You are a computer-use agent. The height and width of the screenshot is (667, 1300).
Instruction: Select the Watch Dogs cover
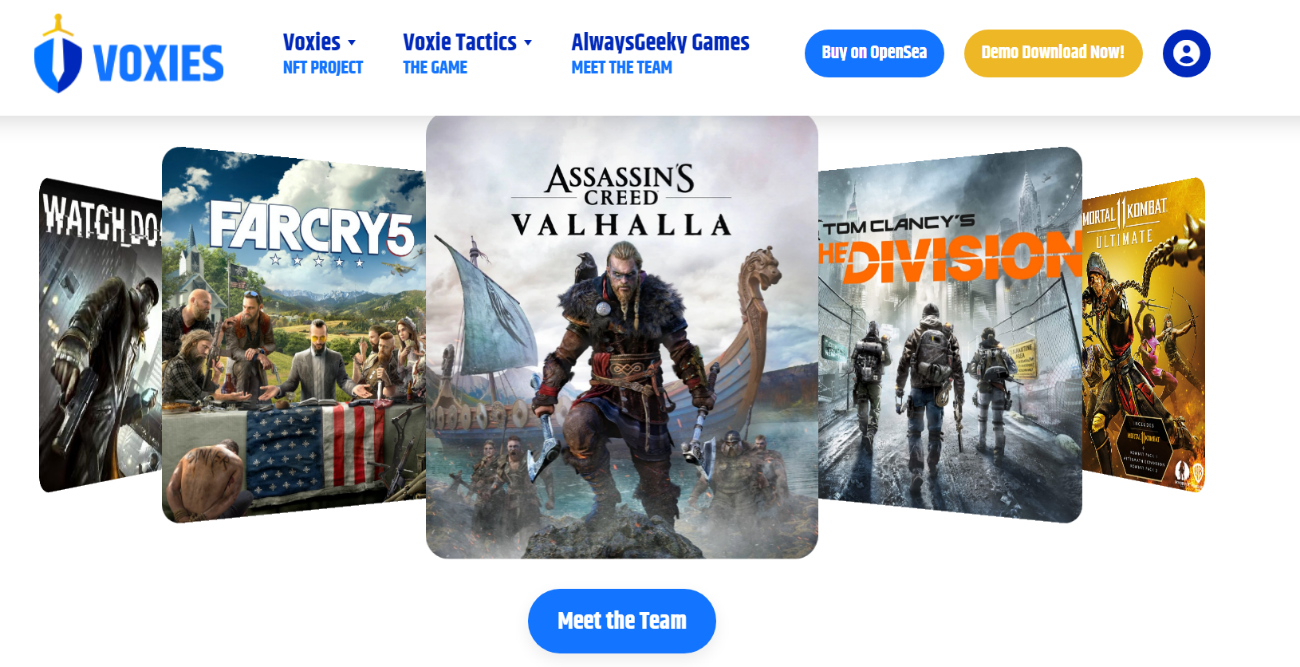[x=100, y=335]
